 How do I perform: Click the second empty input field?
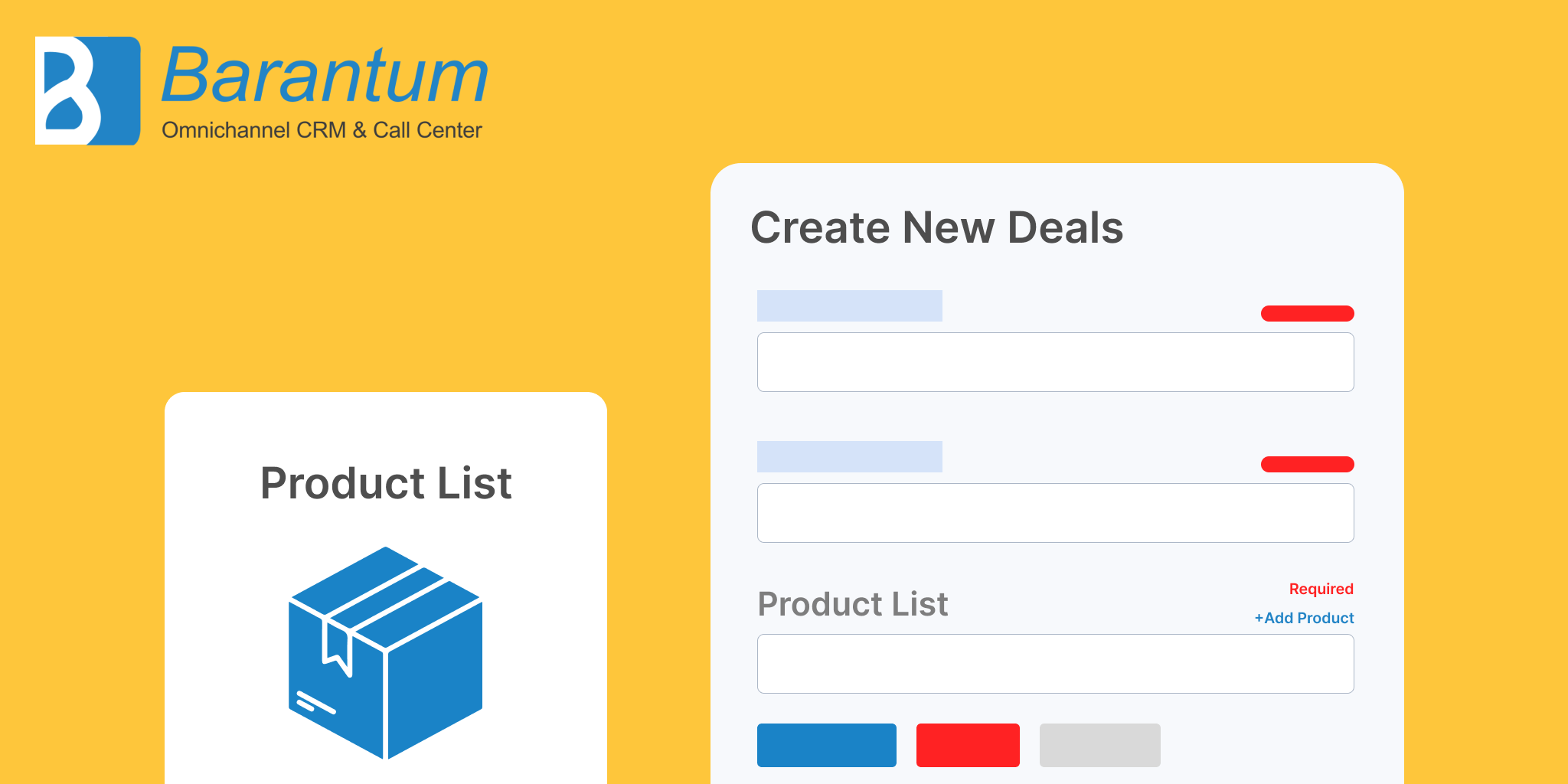click(x=1056, y=513)
